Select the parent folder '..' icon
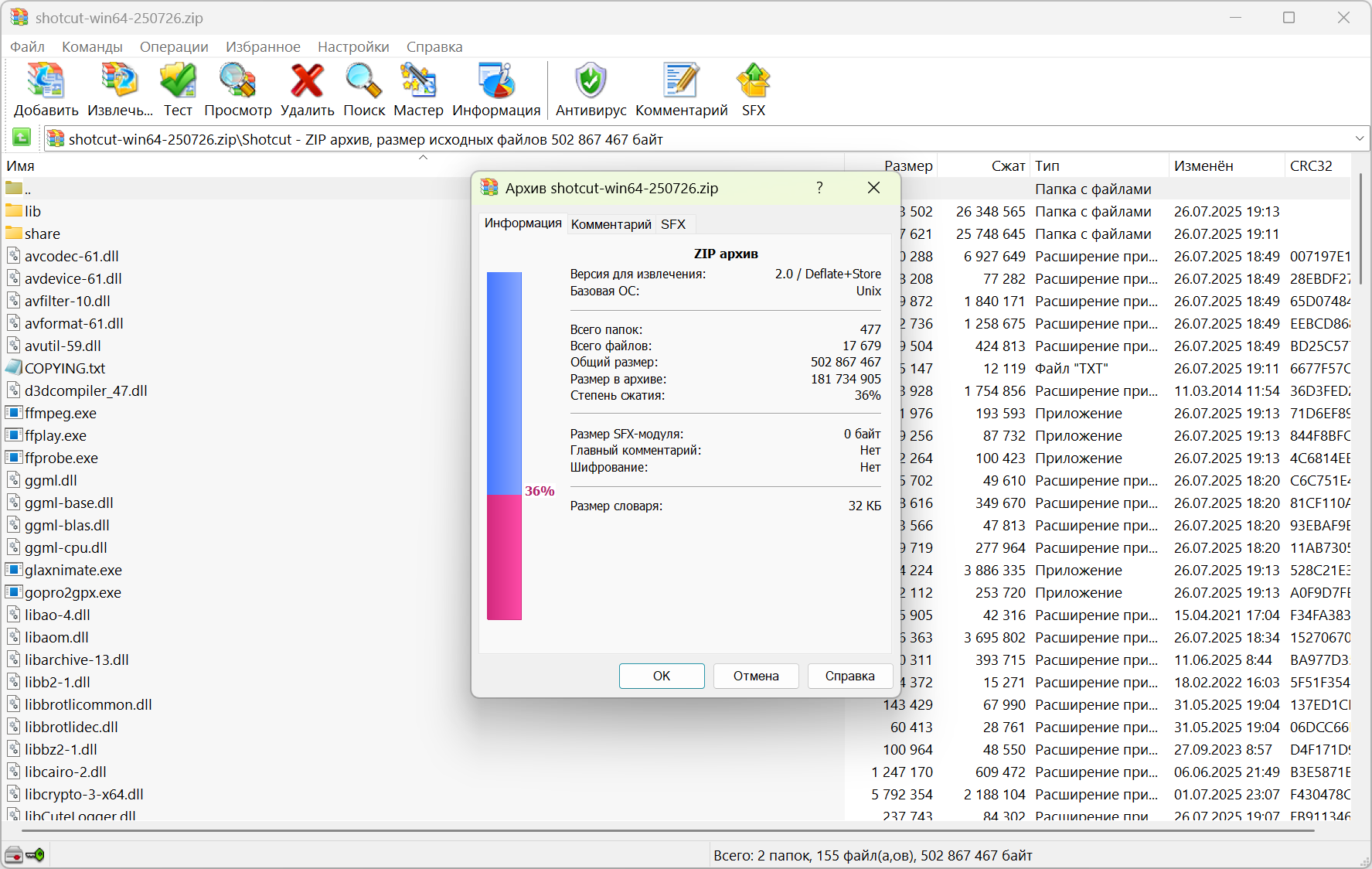Screen dimensions: 1372x869 [x=14, y=188]
